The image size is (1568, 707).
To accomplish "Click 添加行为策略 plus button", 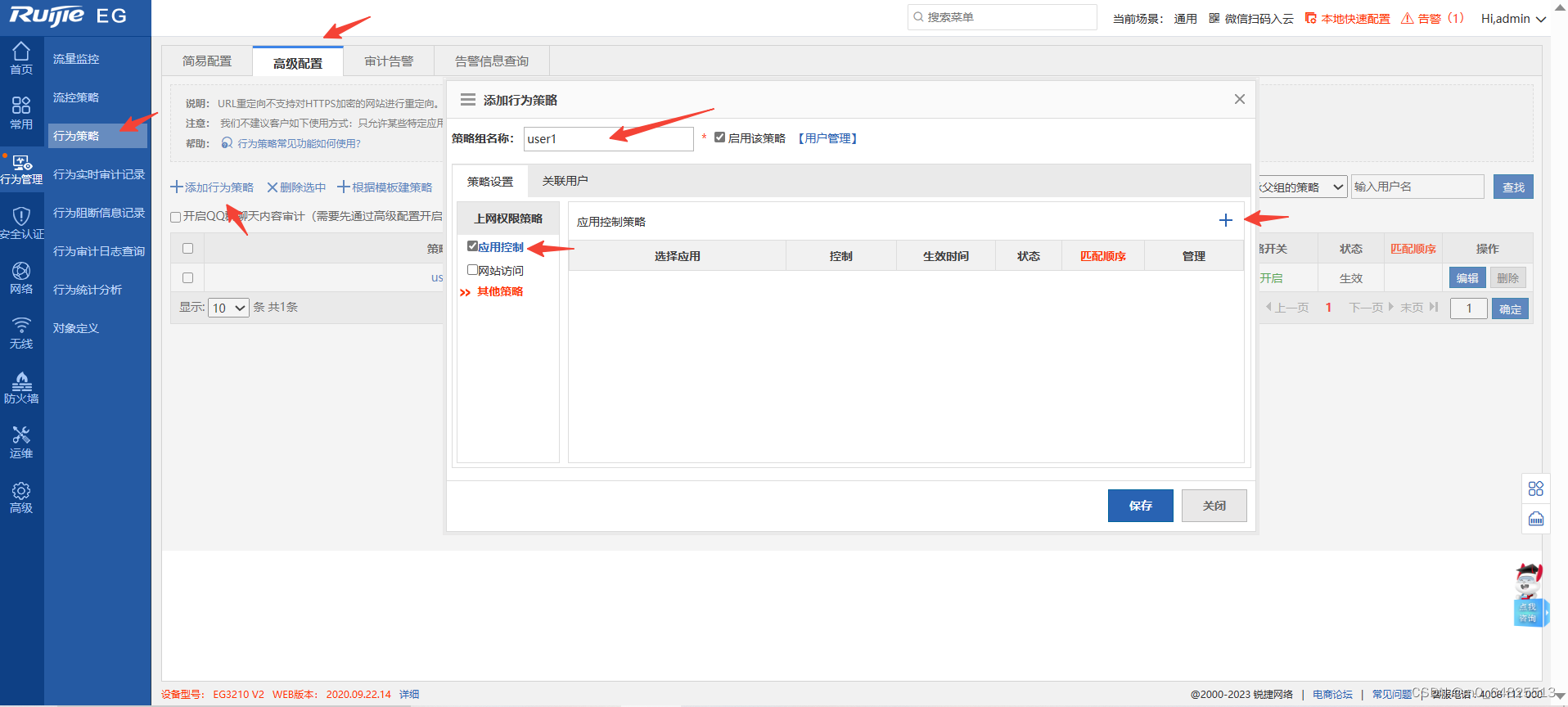I will point(212,187).
